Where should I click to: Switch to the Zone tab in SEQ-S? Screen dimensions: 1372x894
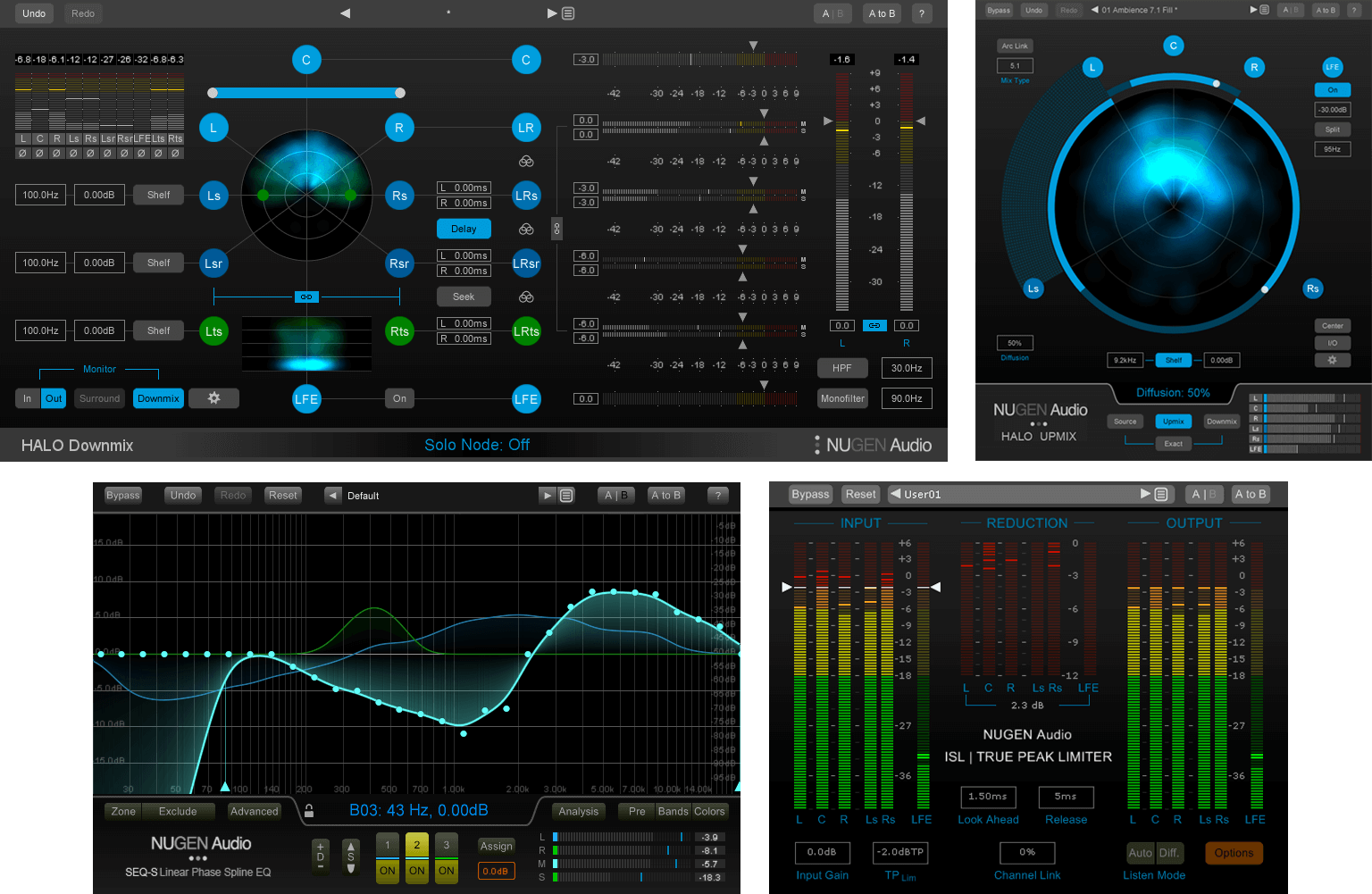point(123,811)
